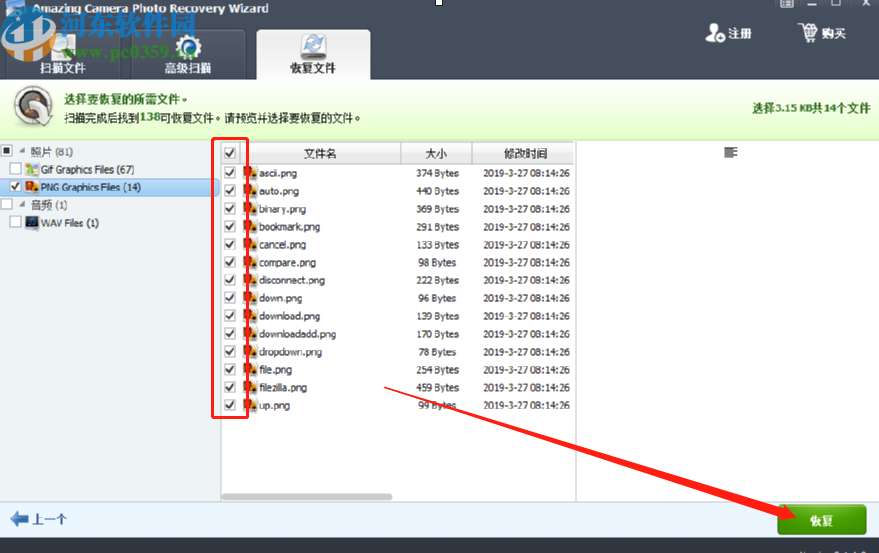Uncheck the downloadadd.png checkbox
Image resolution: width=879 pixels, height=553 pixels.
click(x=230, y=334)
